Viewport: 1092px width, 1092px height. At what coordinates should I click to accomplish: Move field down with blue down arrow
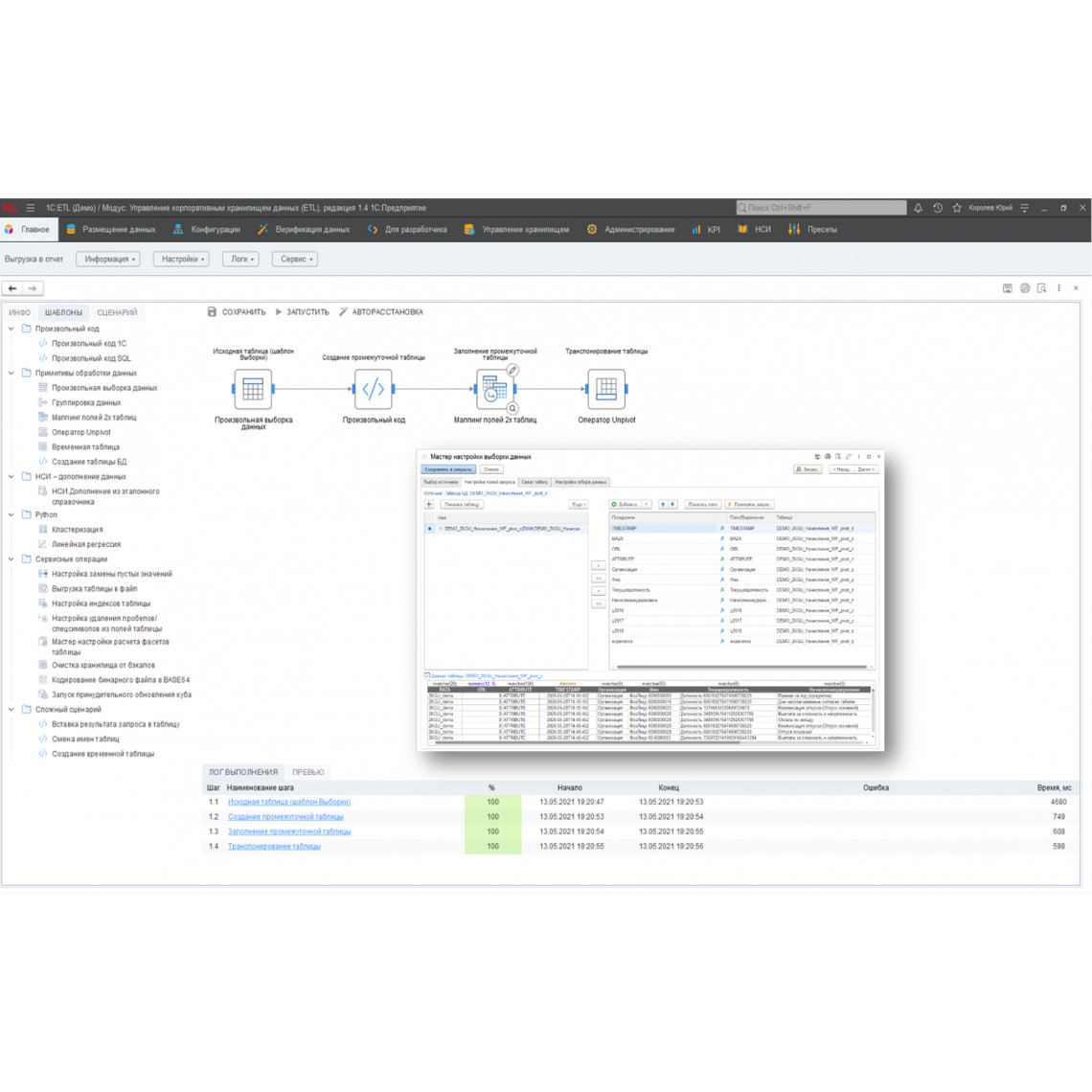(x=672, y=504)
